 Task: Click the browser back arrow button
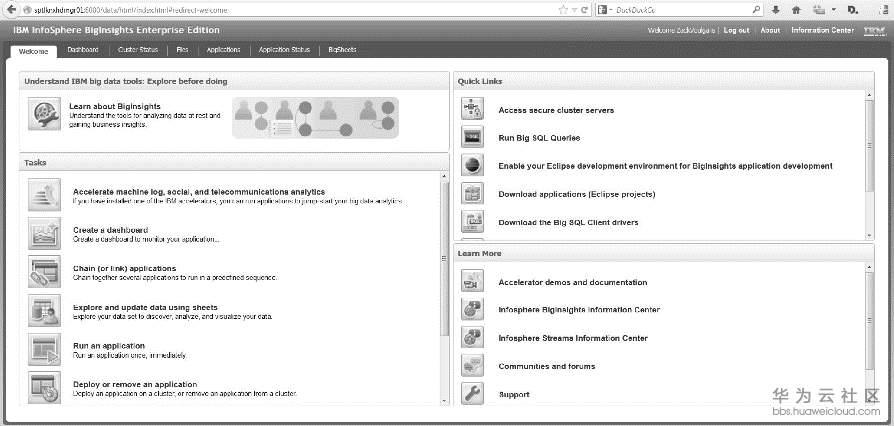click(x=11, y=10)
